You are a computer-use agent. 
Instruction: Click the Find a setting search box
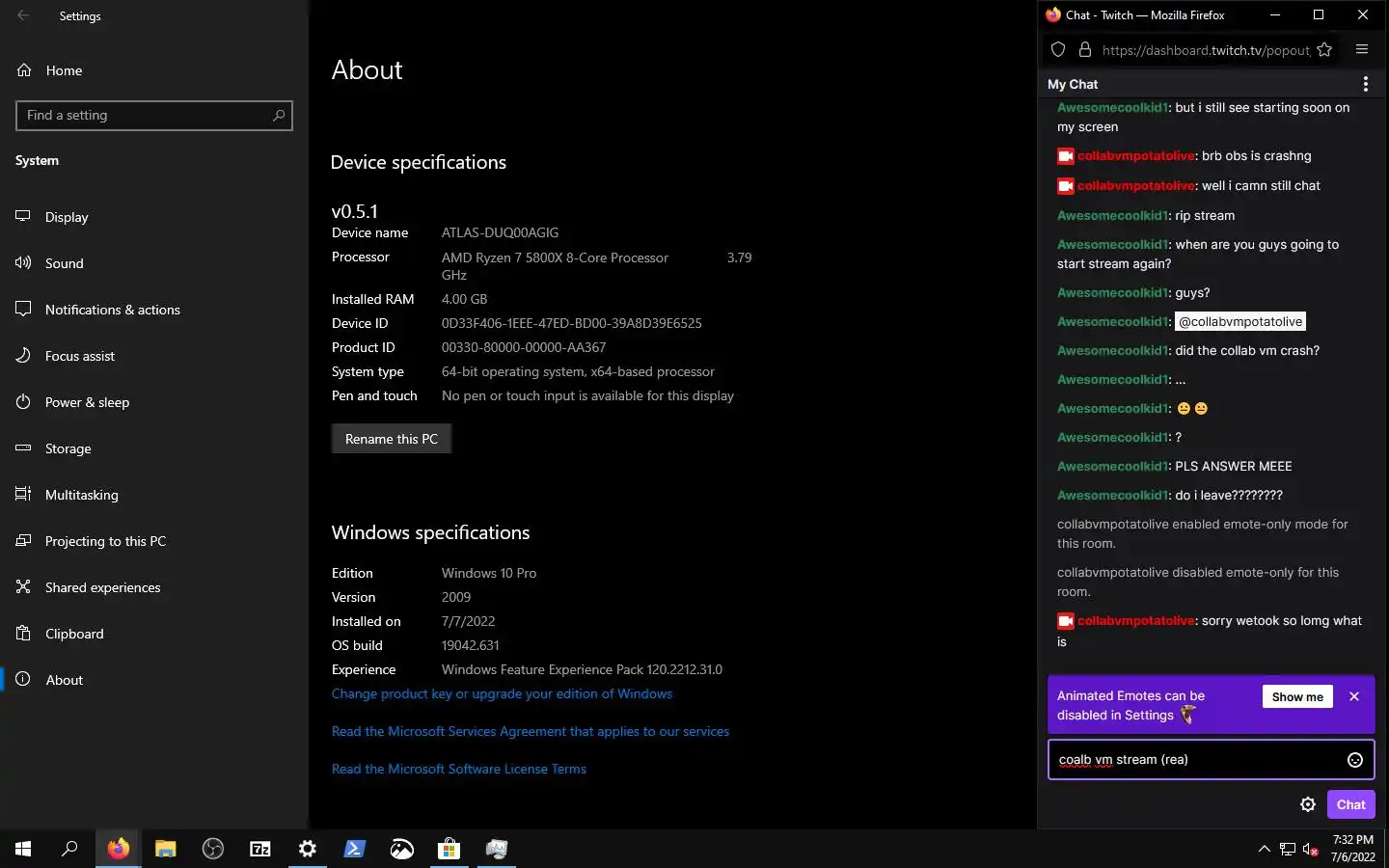coord(154,116)
